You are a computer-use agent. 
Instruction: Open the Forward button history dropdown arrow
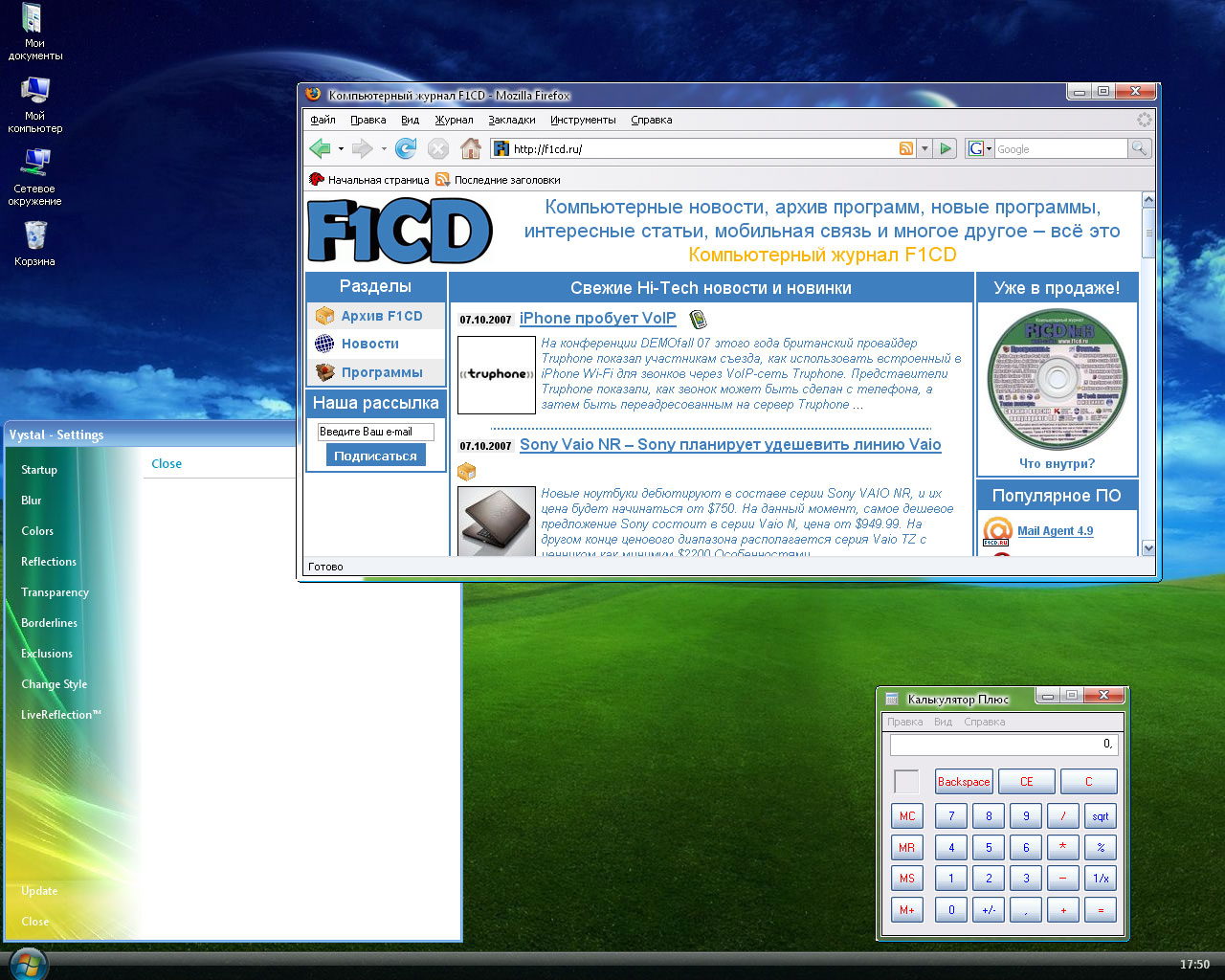tap(384, 148)
